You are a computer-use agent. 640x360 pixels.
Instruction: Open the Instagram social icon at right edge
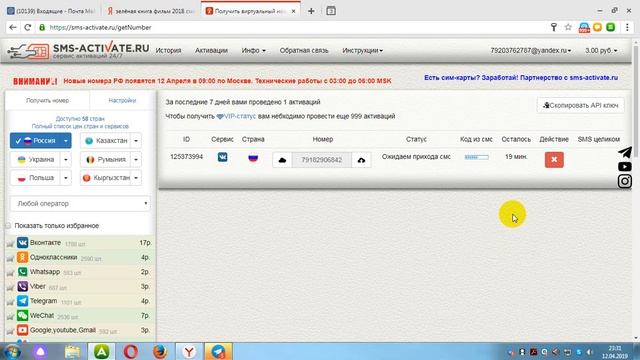(x=624, y=181)
